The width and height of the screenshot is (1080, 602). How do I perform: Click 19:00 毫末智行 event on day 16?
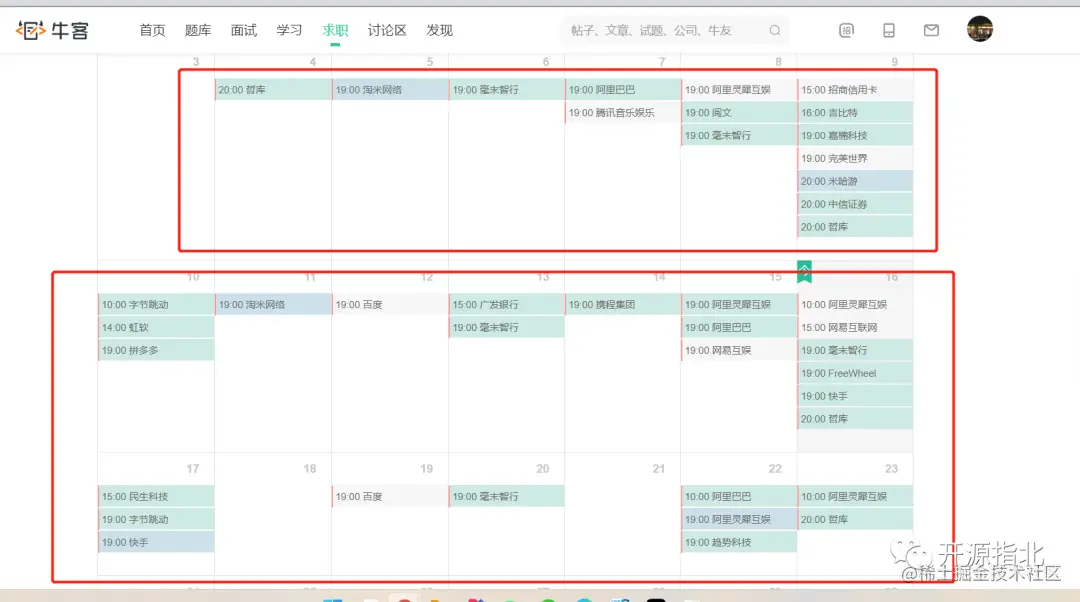coord(855,350)
